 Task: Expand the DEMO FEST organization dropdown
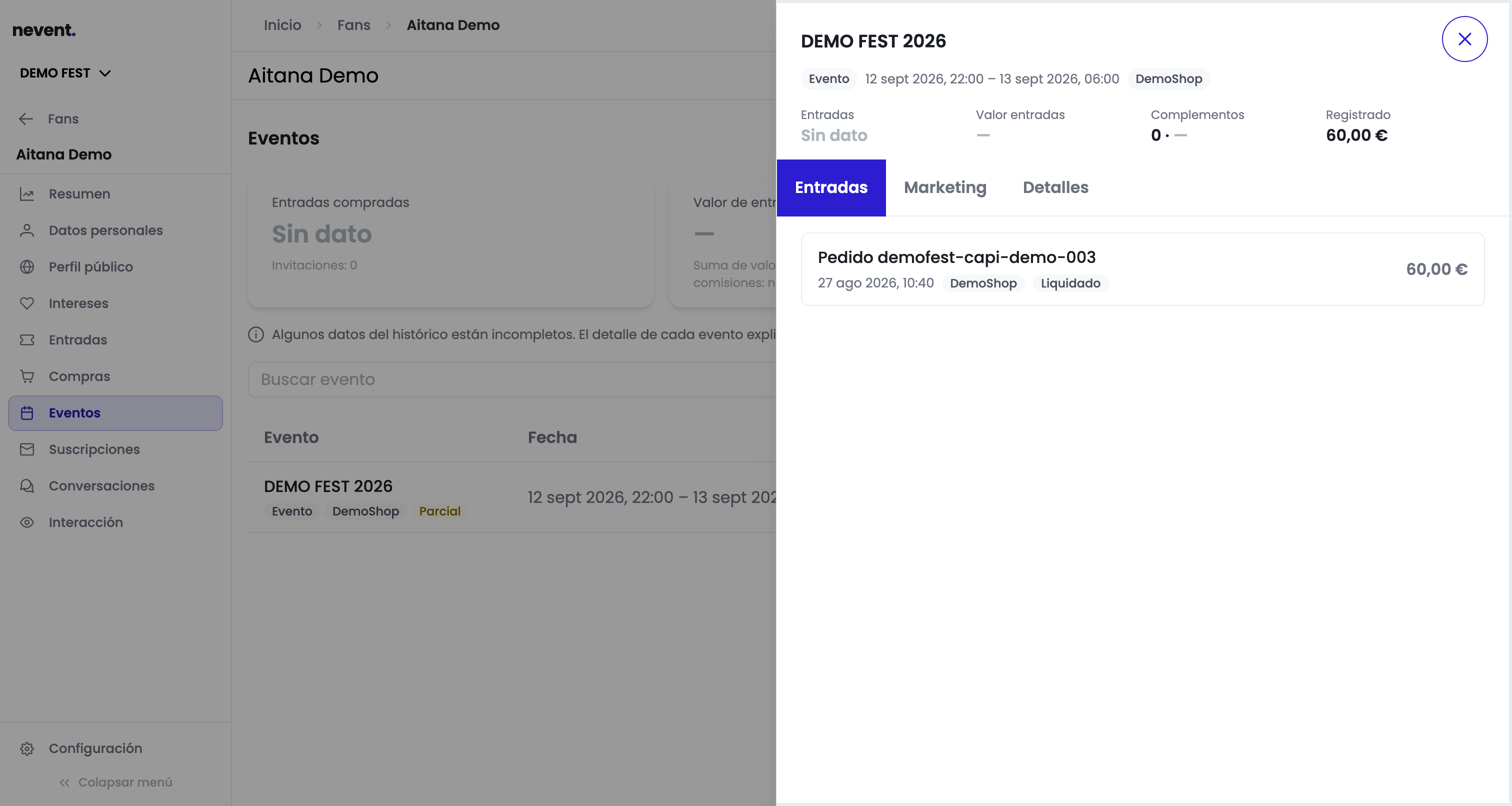pos(65,73)
